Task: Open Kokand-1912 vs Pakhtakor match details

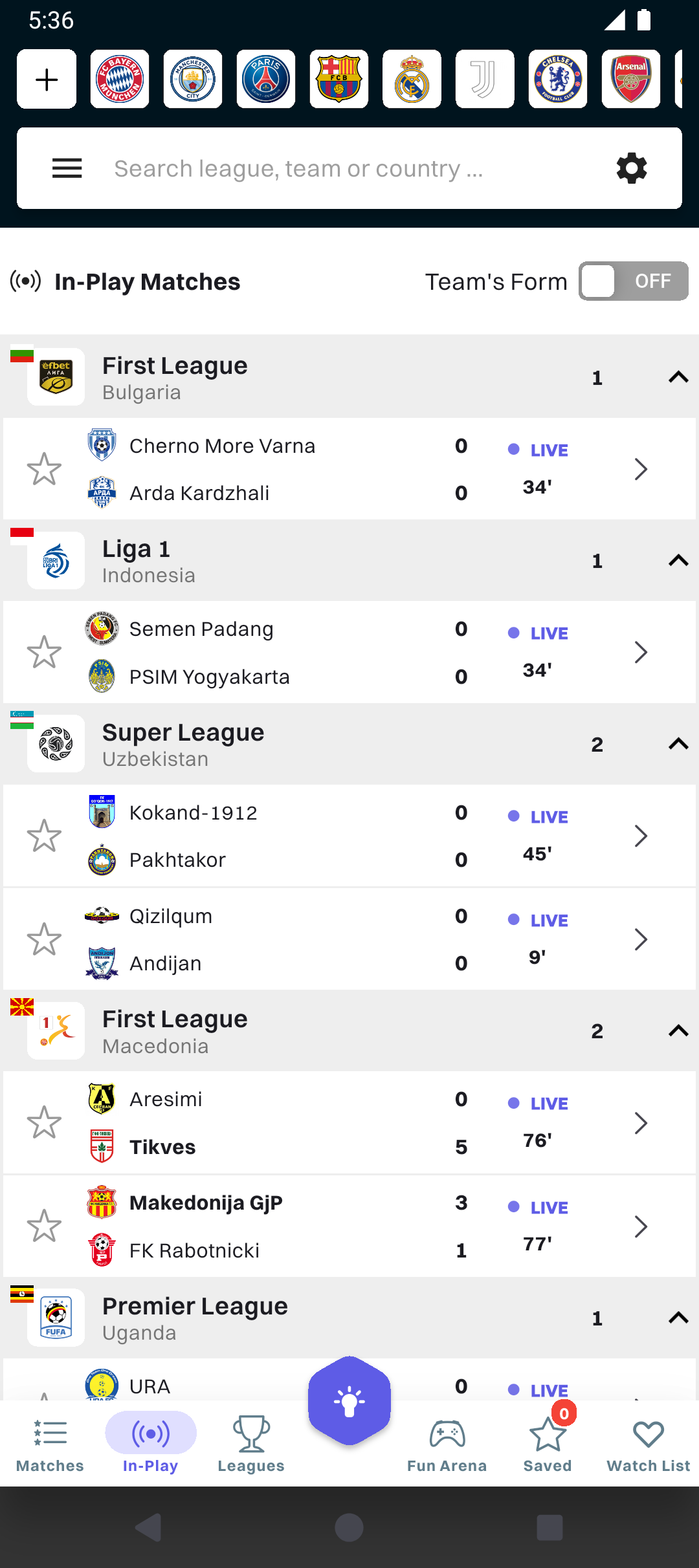Action: point(349,836)
